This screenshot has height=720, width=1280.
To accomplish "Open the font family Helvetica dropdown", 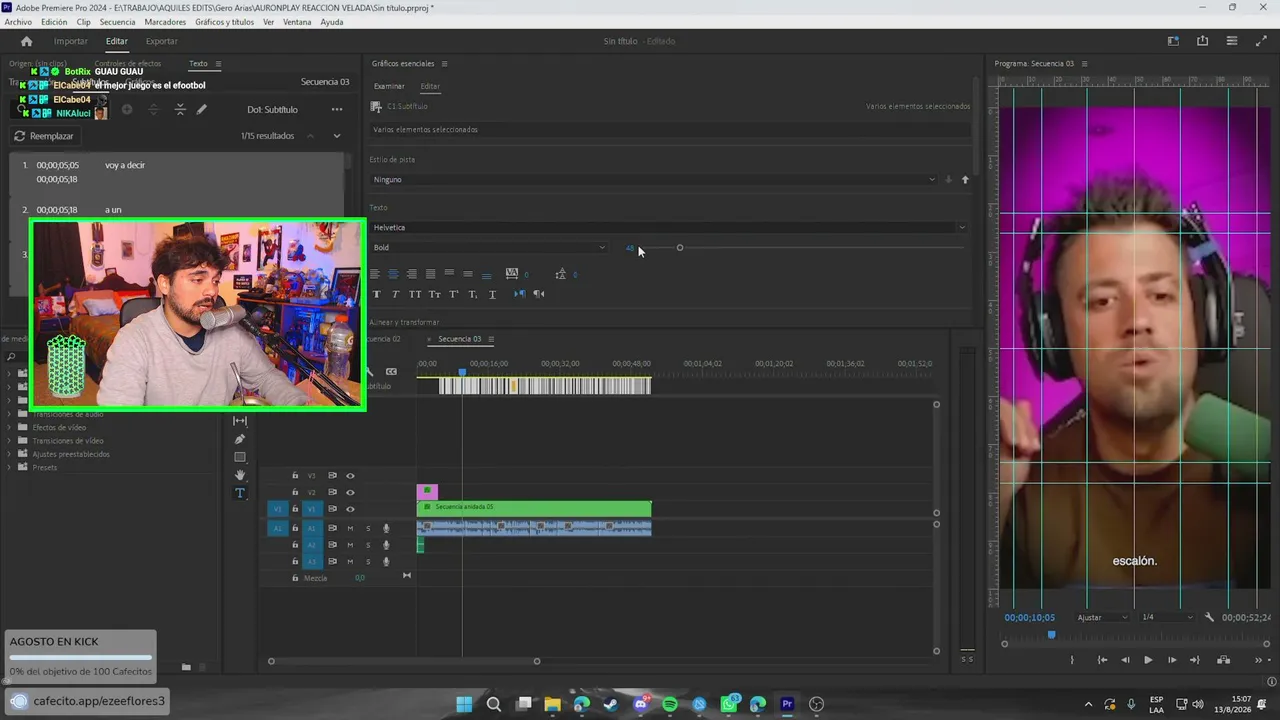I will (668, 227).
